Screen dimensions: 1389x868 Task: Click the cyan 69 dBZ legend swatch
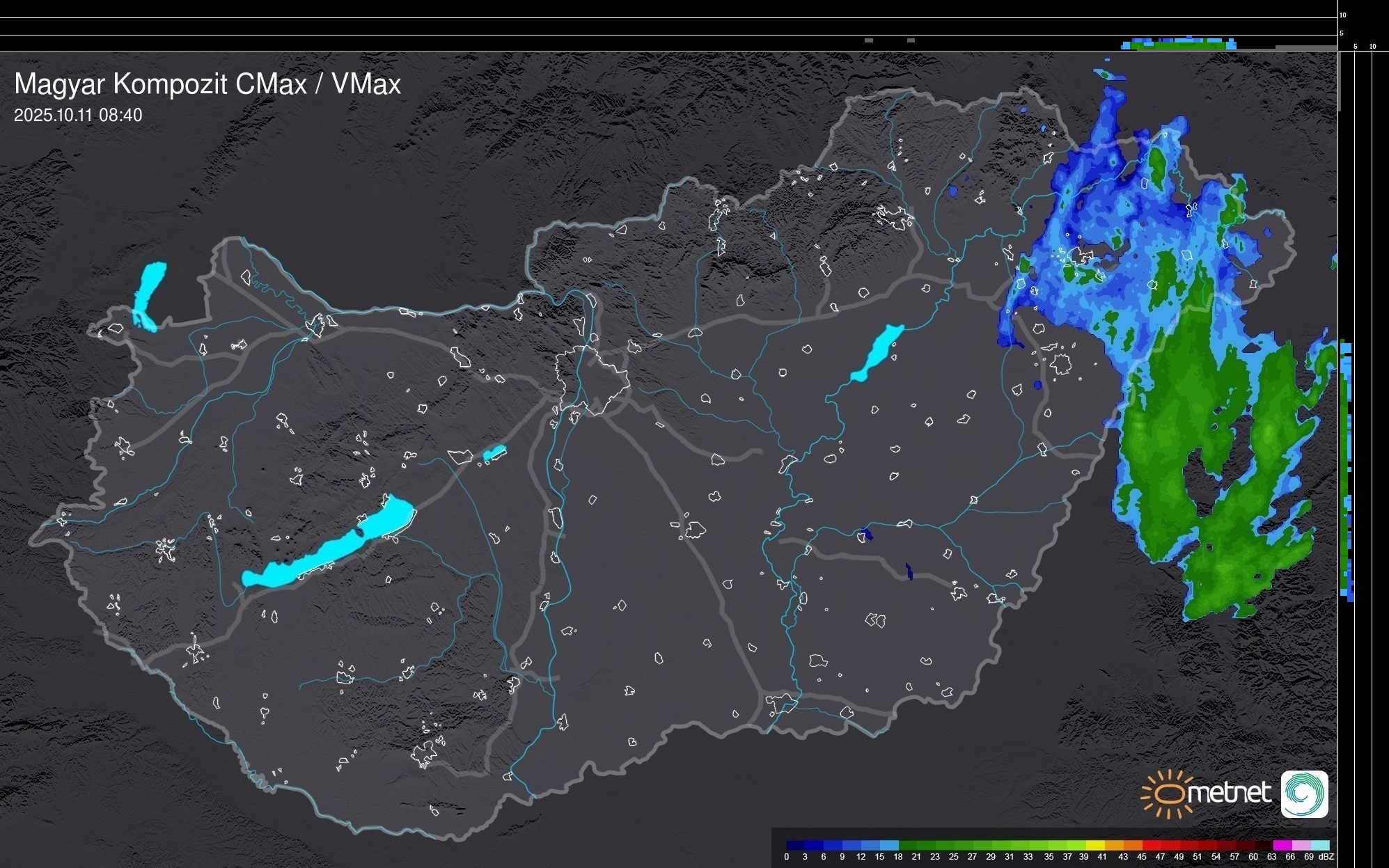[1319, 845]
